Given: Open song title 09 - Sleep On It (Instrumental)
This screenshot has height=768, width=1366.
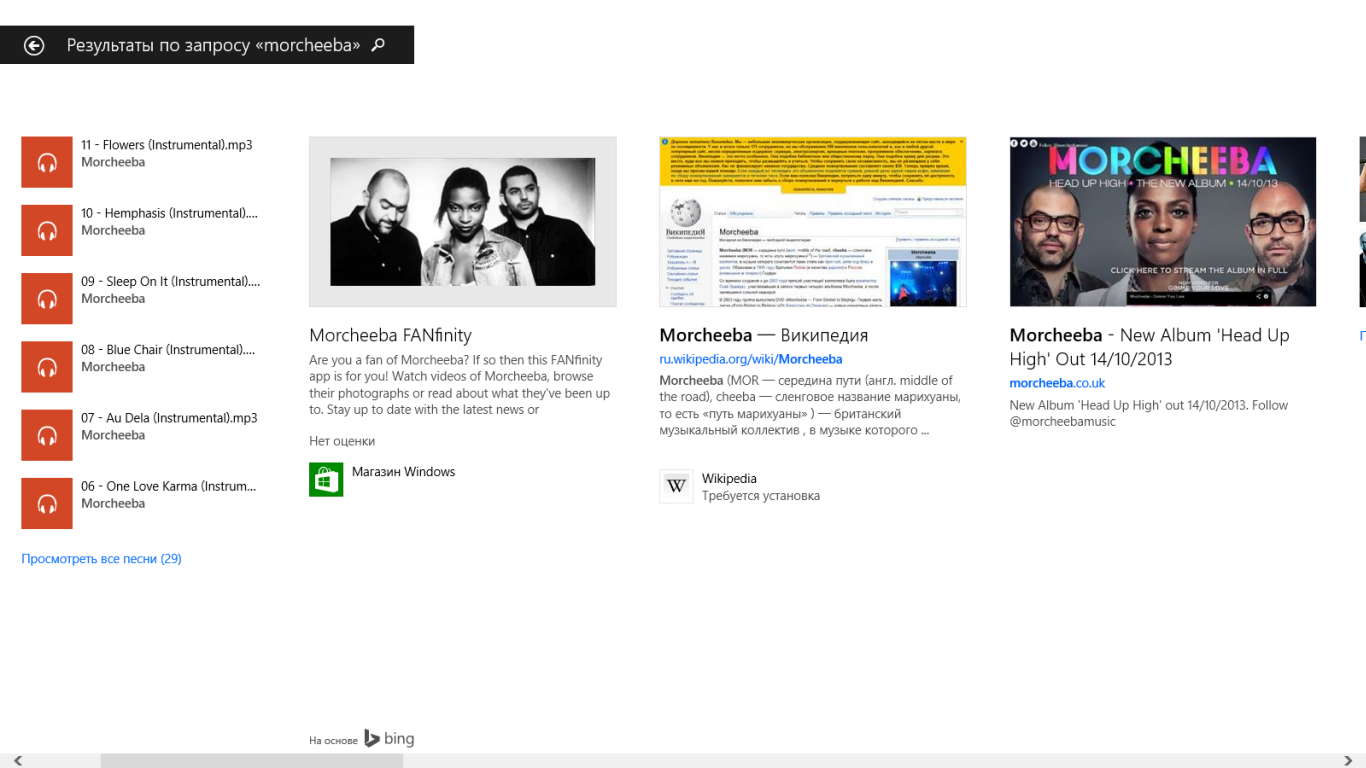Looking at the screenshot, I should [171, 281].
